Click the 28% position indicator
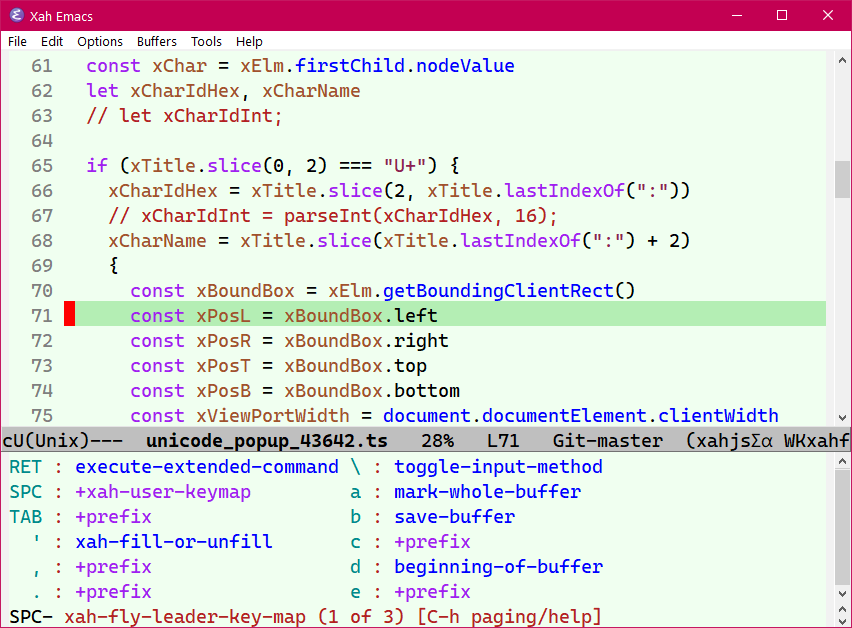 (x=436, y=440)
